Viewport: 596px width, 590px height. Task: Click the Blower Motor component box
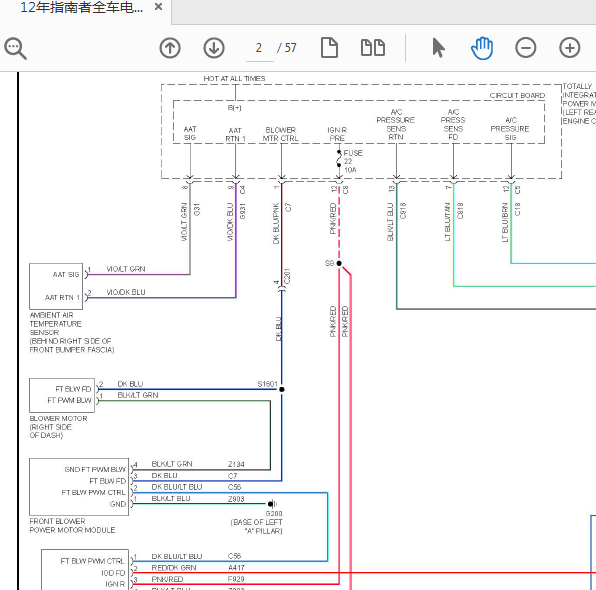pyautogui.click(x=62, y=395)
